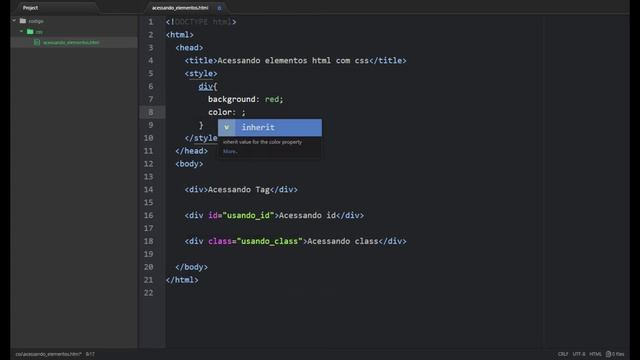Click the 'Acessando Tag' div text
640x360 pixels.
[x=239, y=189]
